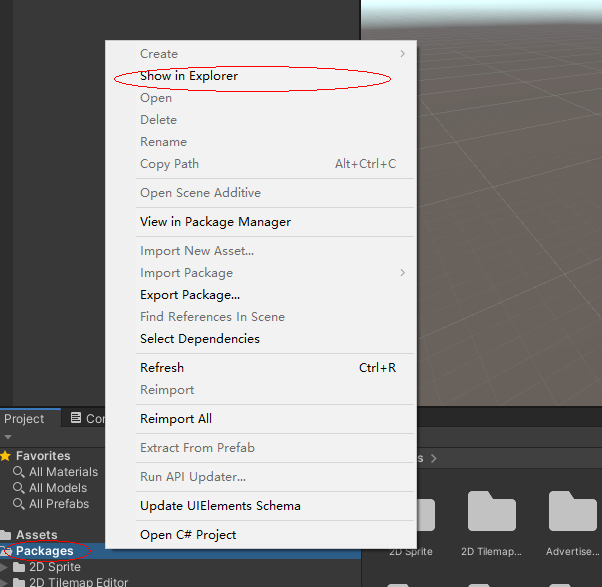The height and width of the screenshot is (587, 602).
Task: Click the All Materials search icon
Action: click(19, 472)
